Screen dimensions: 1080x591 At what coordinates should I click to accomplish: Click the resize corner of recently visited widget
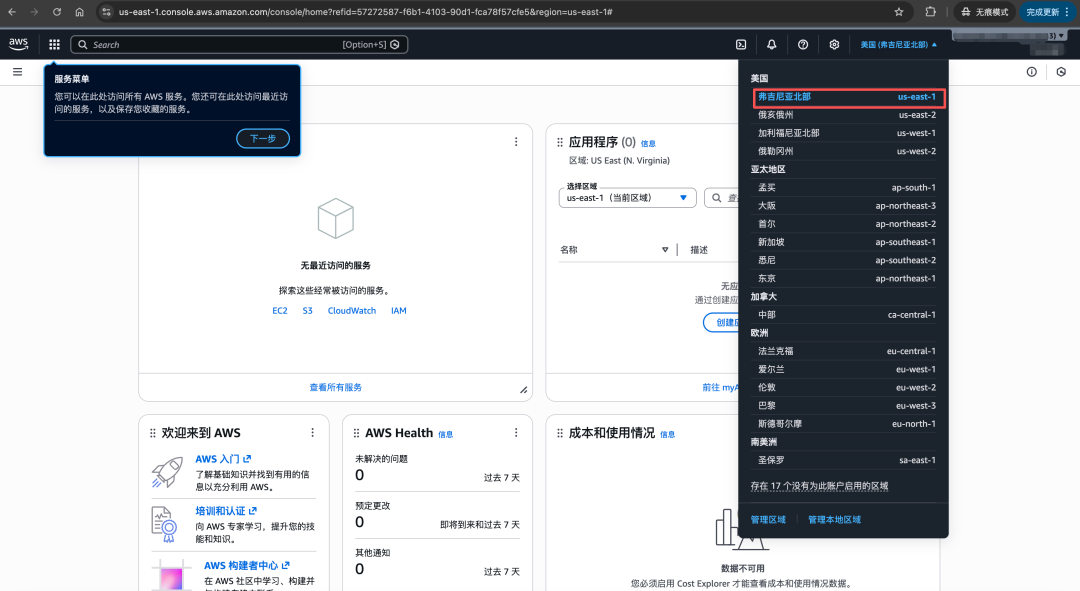point(523,391)
